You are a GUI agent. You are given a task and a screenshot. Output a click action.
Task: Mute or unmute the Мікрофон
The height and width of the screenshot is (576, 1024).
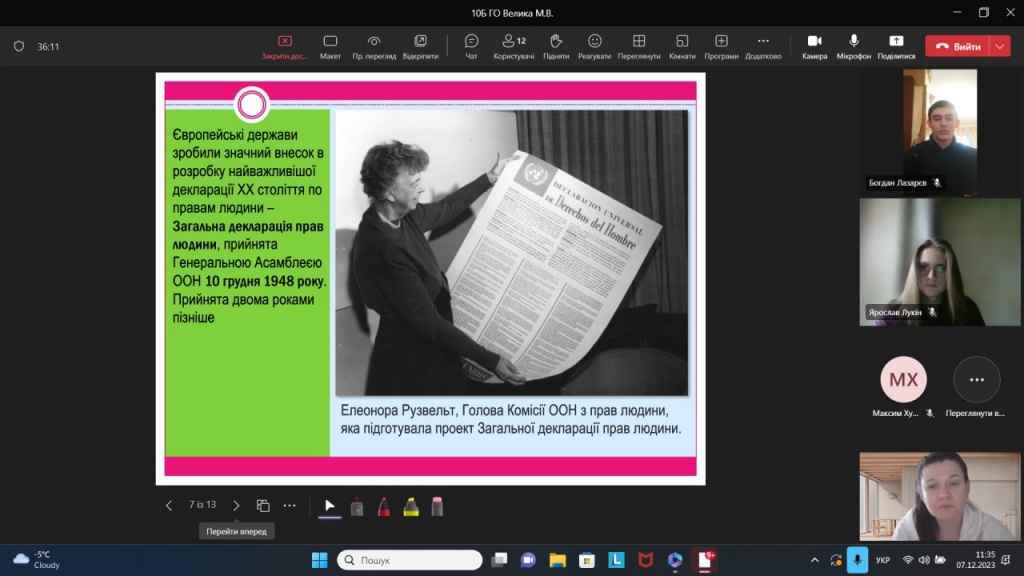(x=854, y=46)
